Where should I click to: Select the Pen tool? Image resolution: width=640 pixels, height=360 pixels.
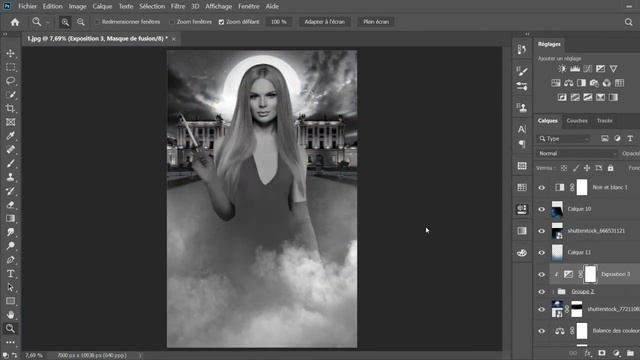tap(11, 260)
